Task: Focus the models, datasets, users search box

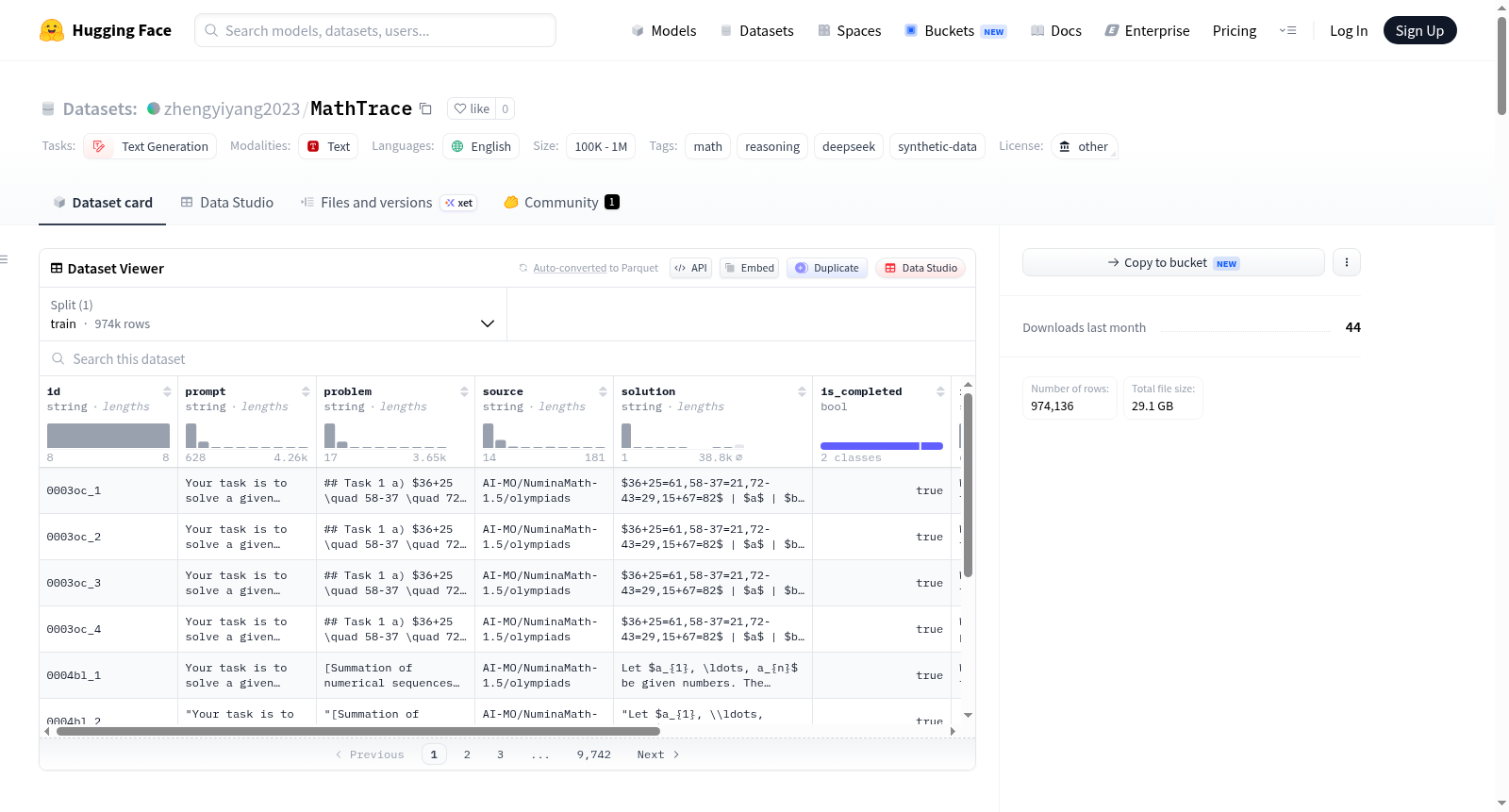Action: tap(375, 30)
